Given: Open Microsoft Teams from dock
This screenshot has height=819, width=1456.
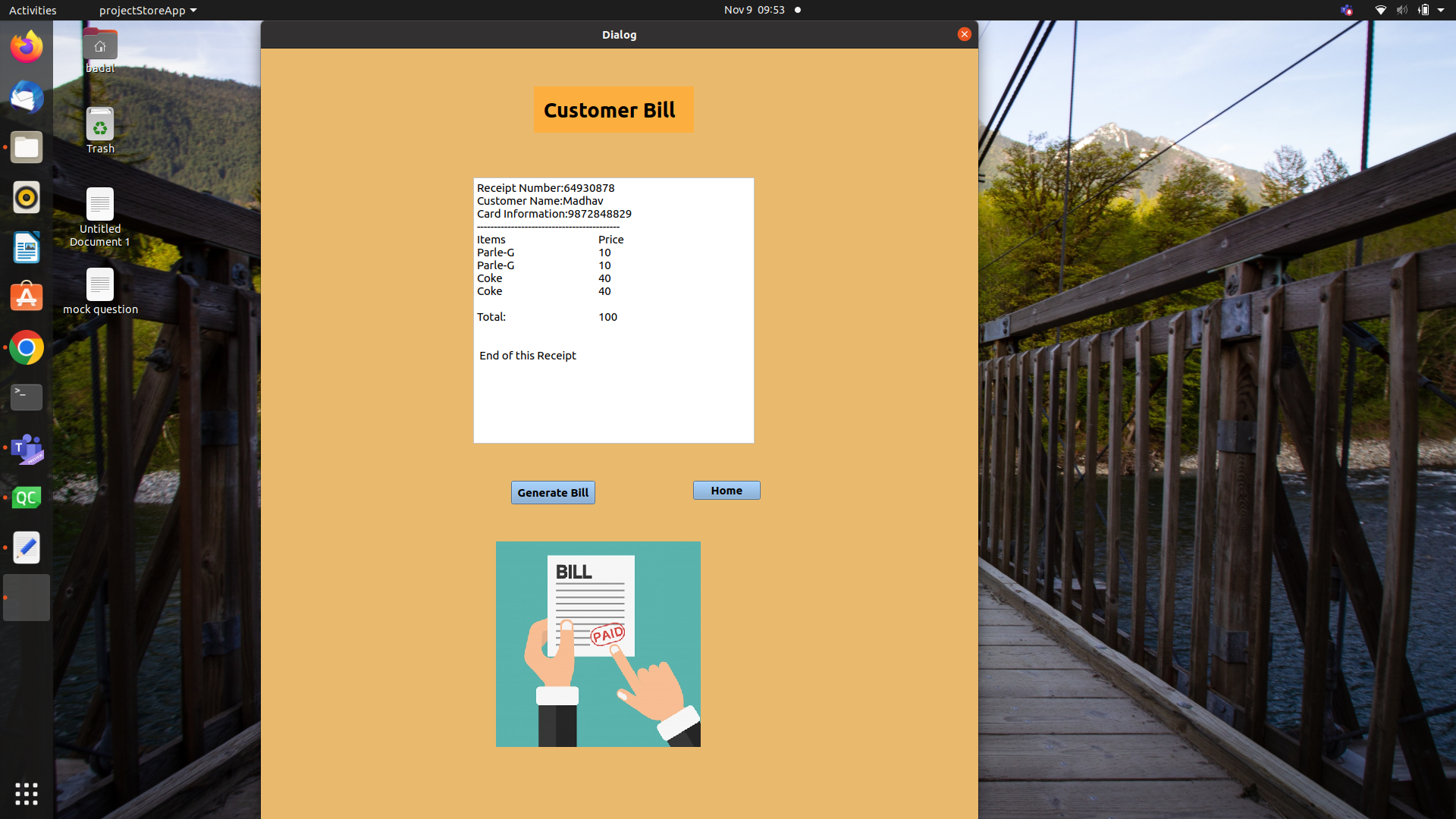Looking at the screenshot, I should [x=27, y=447].
